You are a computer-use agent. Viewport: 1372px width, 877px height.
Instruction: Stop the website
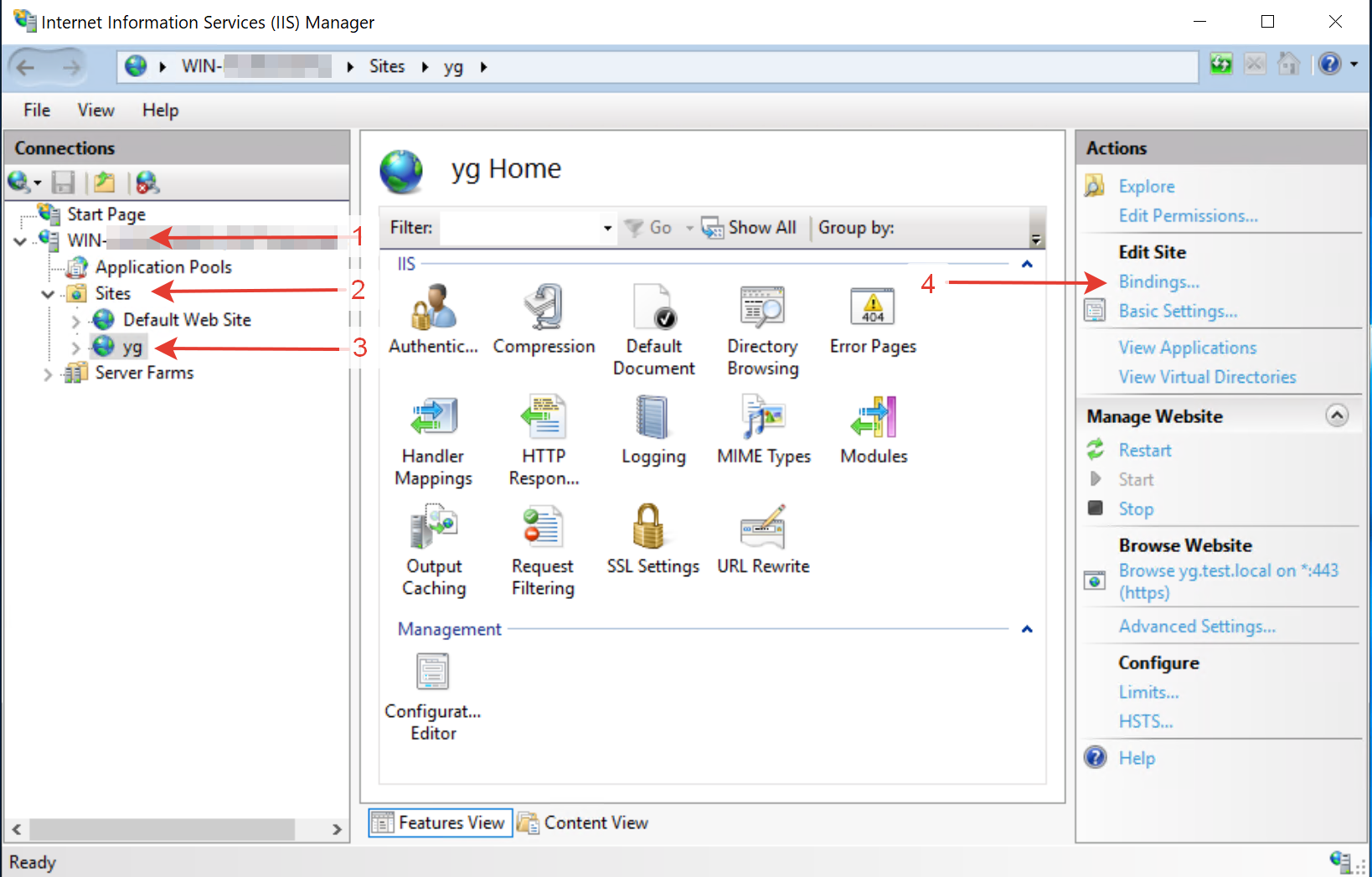tap(1136, 508)
